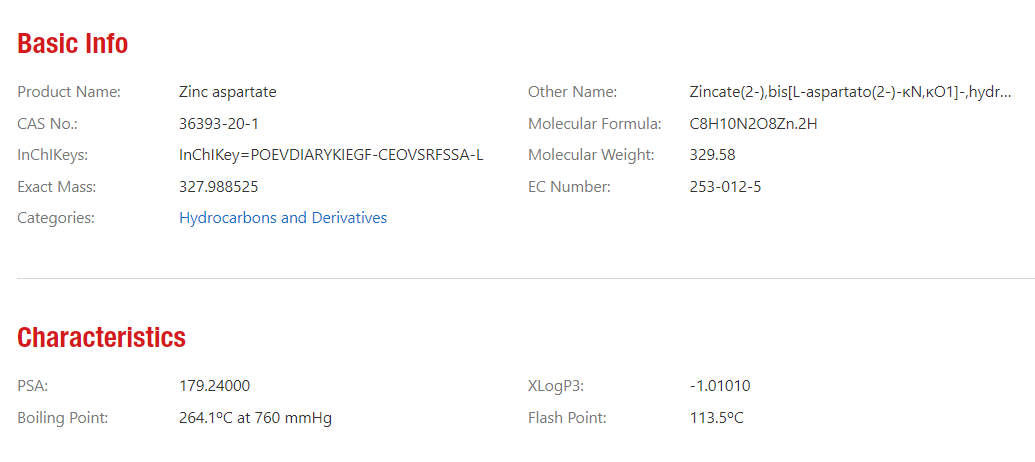Click the Other Name field label
This screenshot has height=462, width=1035.
click(x=572, y=92)
